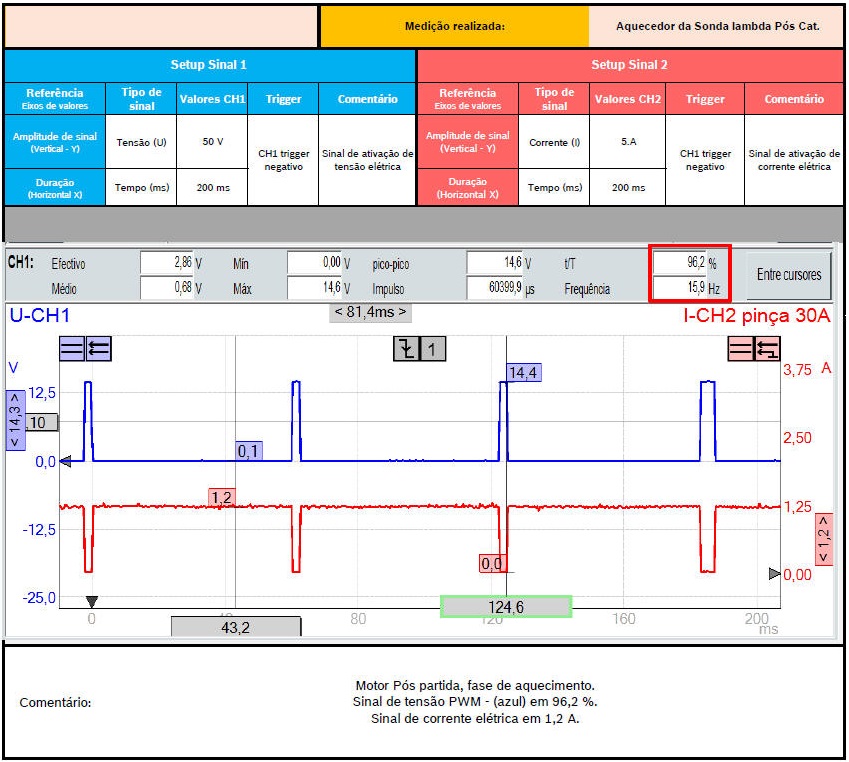Image resolution: width=849 pixels, height=762 pixels.
Task: Click the red 1,2 vertical amplitude cursor delta
Action: click(x=825, y=541)
